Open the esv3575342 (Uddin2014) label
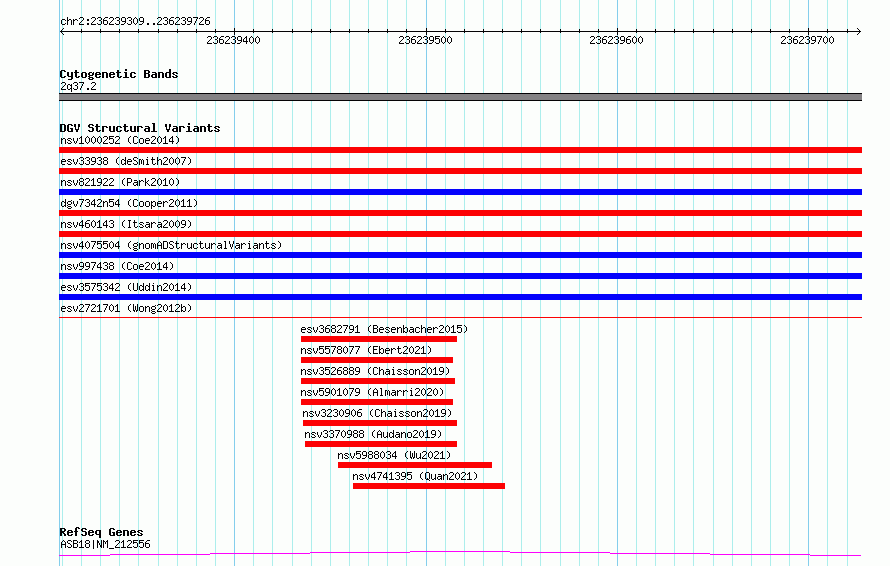The width and height of the screenshot is (890, 566). [126, 287]
